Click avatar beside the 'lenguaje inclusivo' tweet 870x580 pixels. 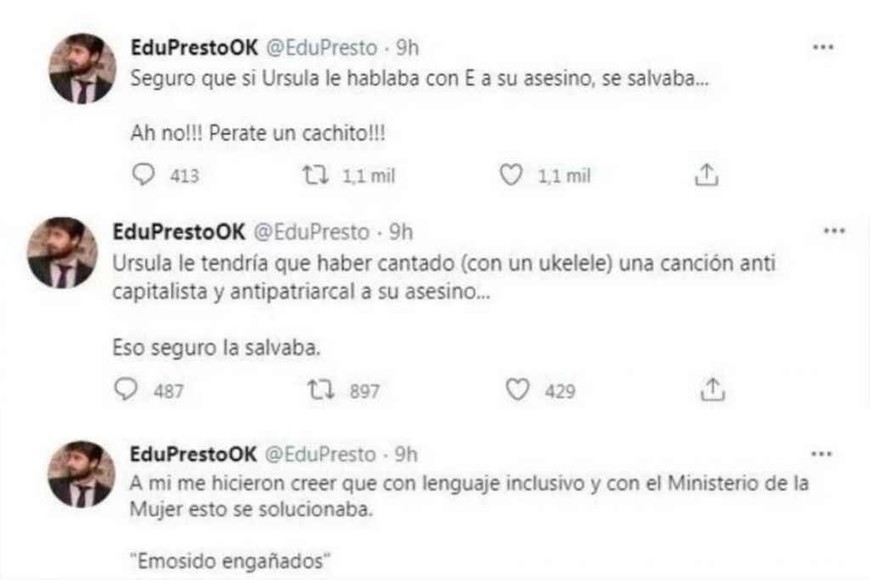[81, 473]
